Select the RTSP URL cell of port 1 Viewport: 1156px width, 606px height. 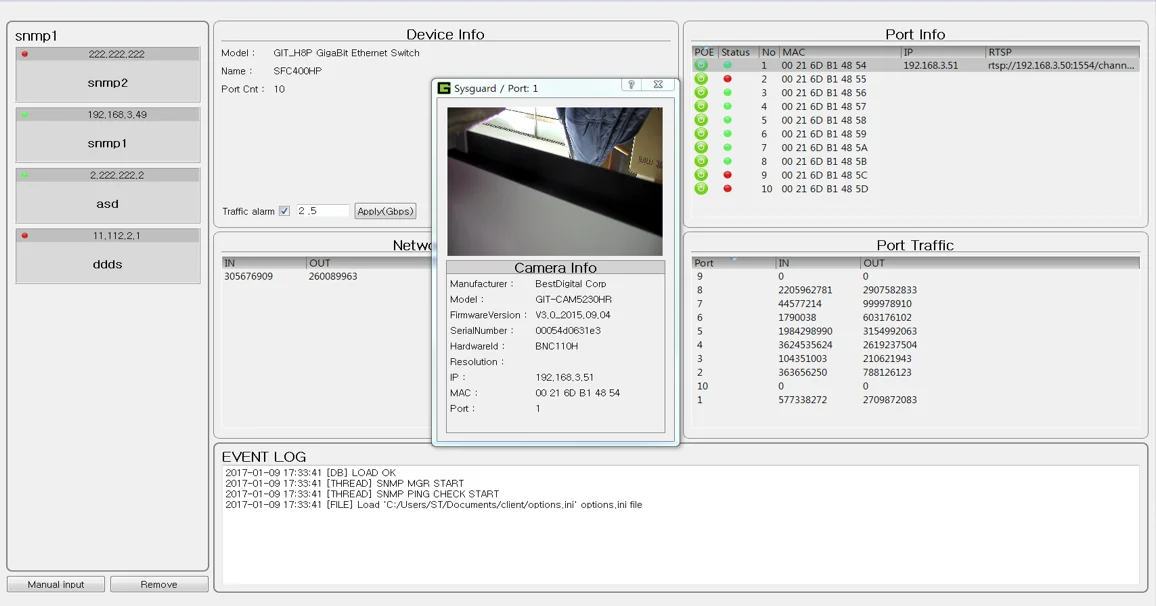[x=1060, y=65]
